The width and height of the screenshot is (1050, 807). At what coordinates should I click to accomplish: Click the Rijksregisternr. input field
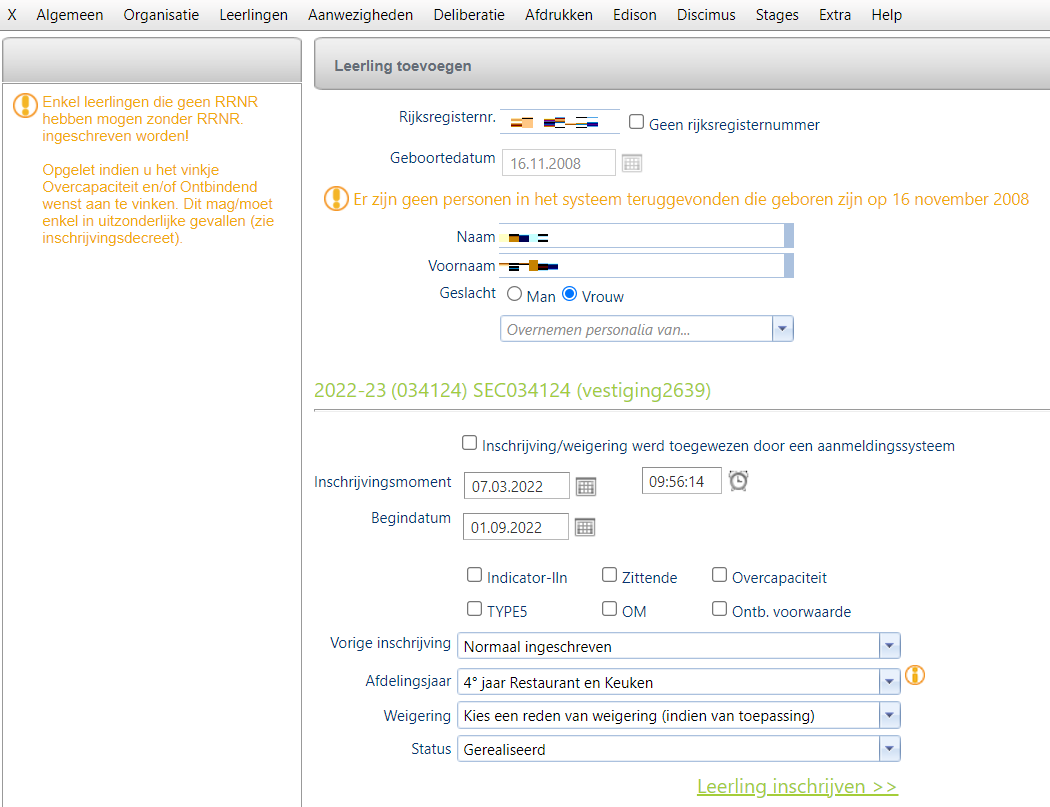click(560, 121)
